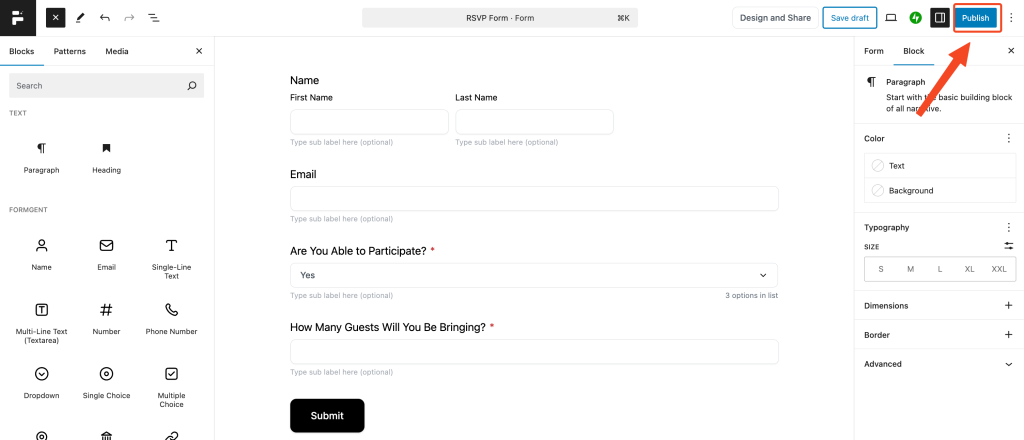Switch to the Form tab
This screenshot has height=440, width=1024.
(874, 51)
